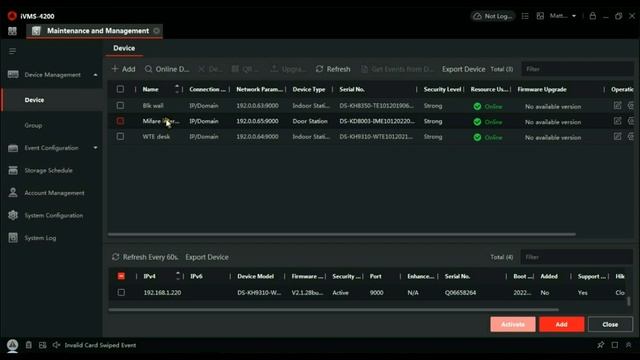640x360 pixels.
Task: Edit the Blk wall device
Action: (617, 105)
